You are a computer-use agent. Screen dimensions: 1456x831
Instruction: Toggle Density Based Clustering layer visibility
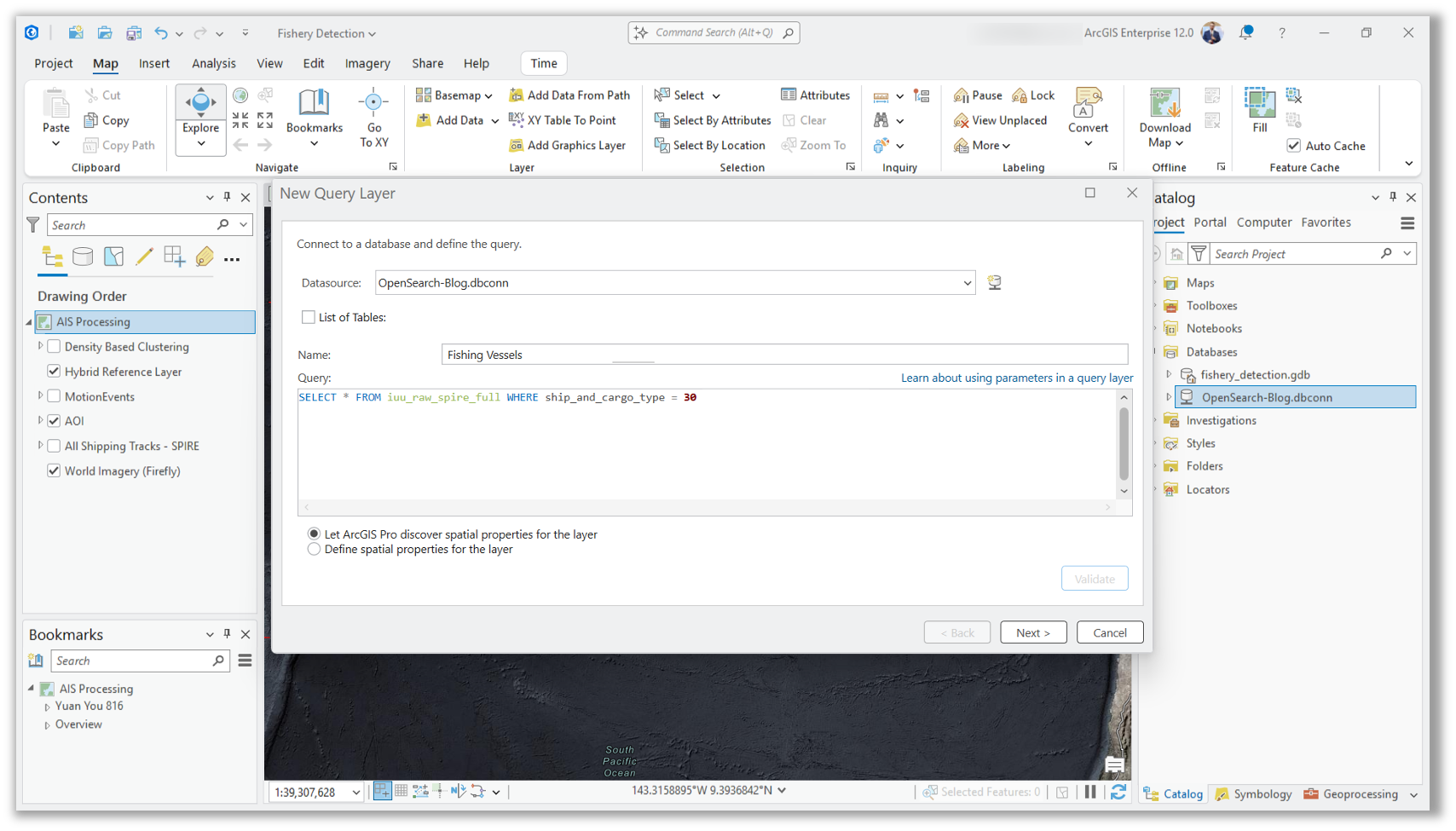[54, 347]
